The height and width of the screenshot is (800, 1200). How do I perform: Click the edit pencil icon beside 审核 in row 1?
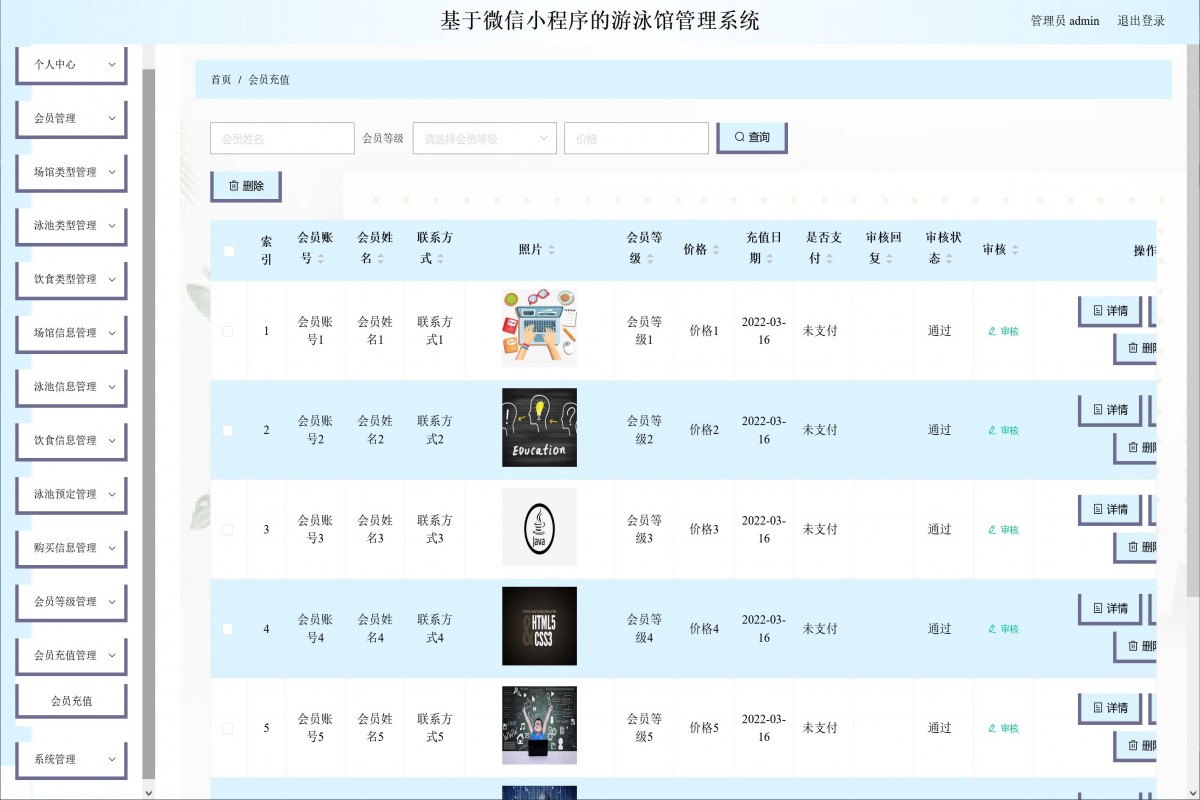click(x=991, y=330)
